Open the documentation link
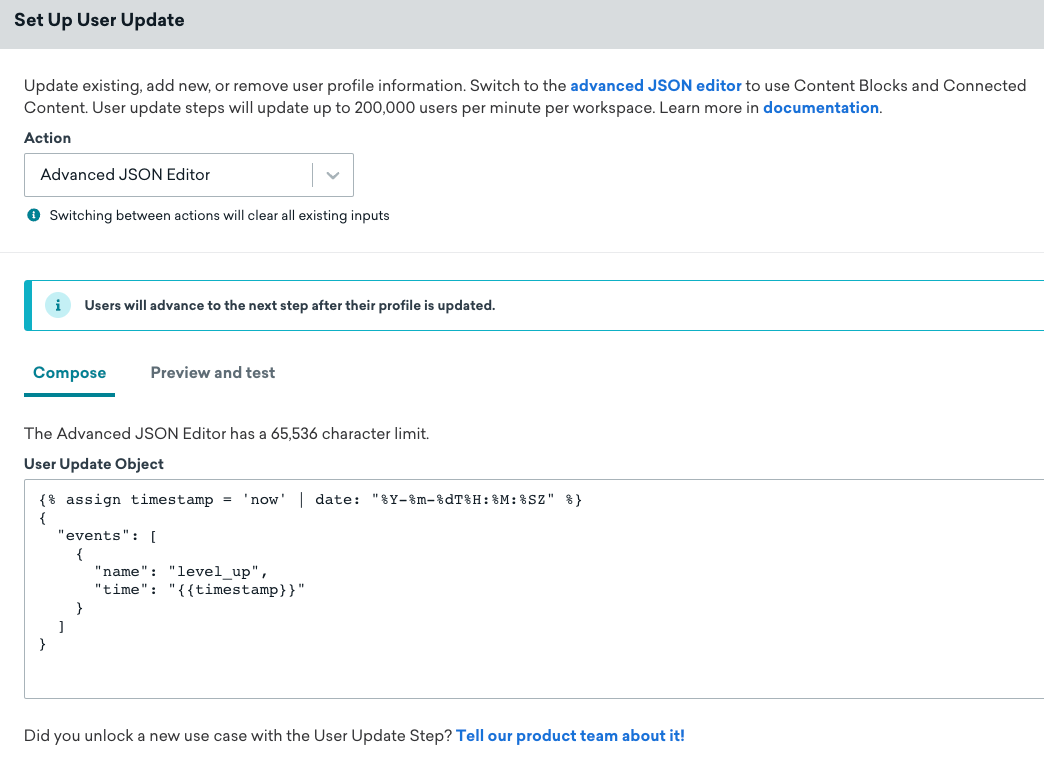Viewport: 1044px width, 763px height. (x=820, y=107)
